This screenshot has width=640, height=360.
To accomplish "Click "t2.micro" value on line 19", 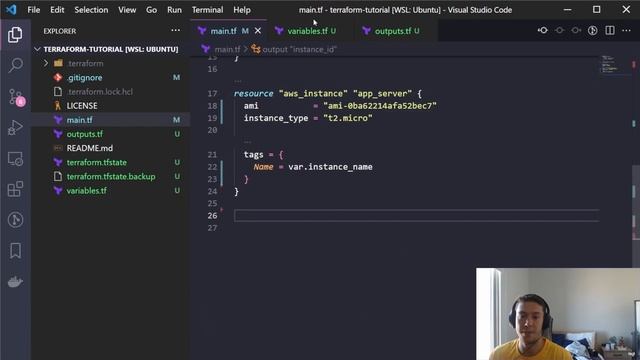I will tap(348, 118).
